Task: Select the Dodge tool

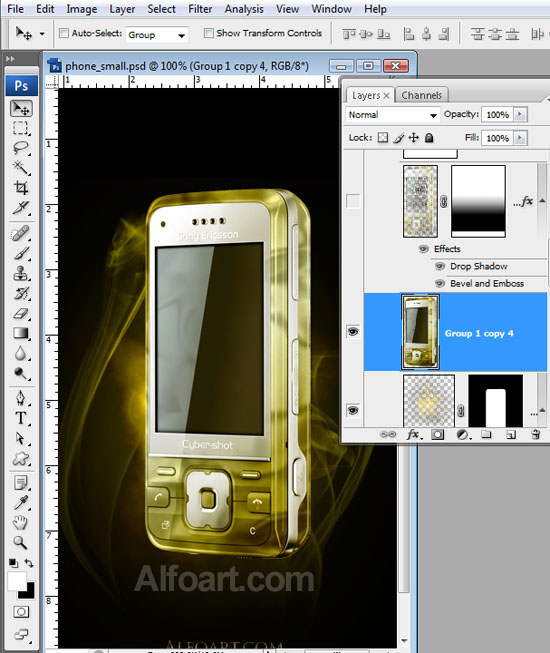Action: (20, 373)
